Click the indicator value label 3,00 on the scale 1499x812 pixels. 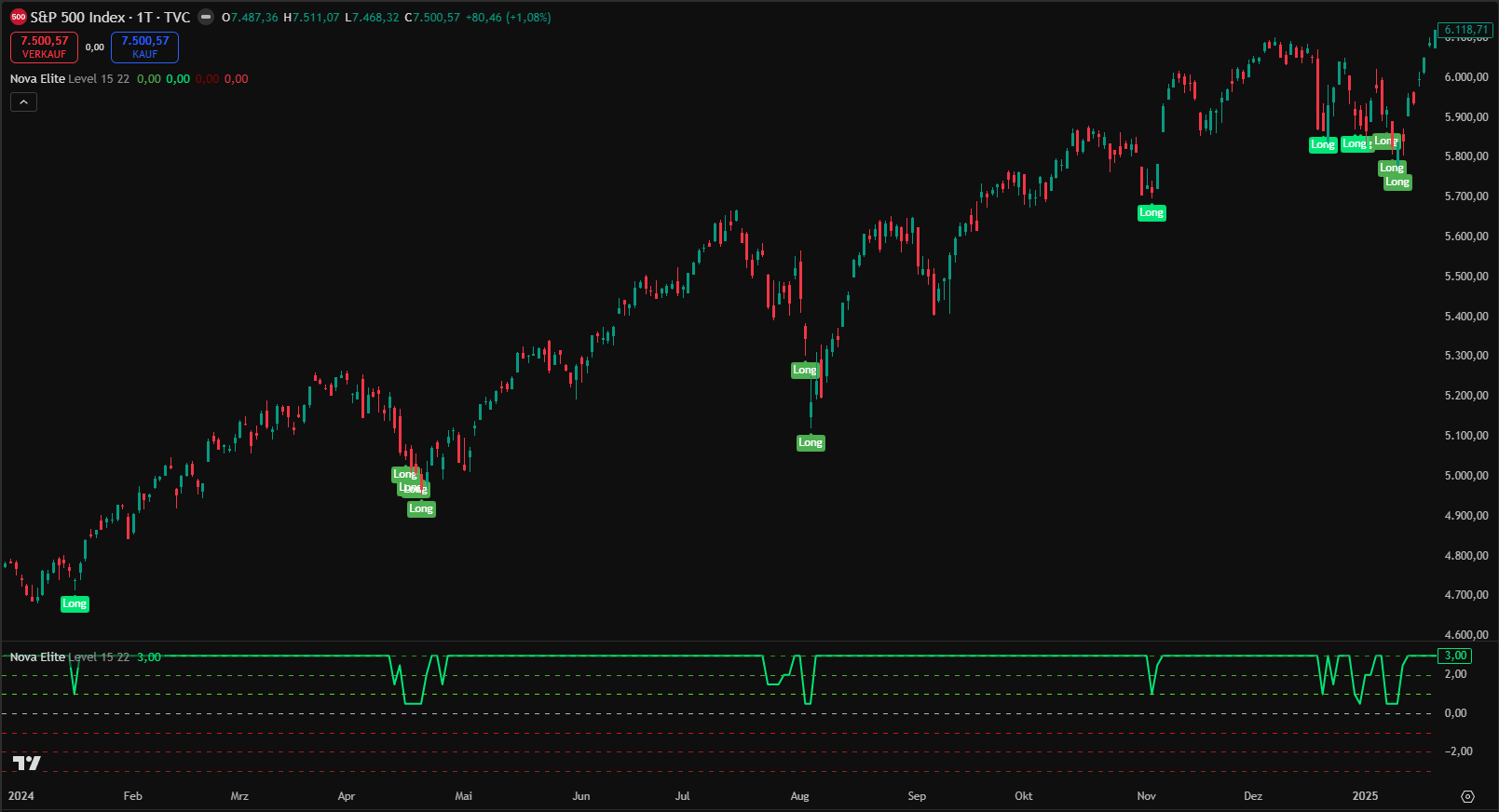pyautogui.click(x=1455, y=656)
